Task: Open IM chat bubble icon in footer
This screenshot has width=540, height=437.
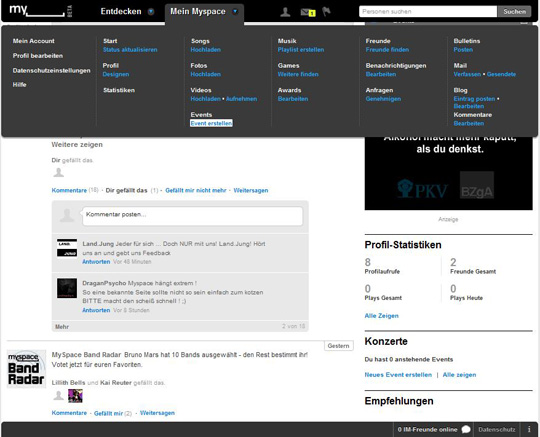Action: pyautogui.click(x=466, y=429)
